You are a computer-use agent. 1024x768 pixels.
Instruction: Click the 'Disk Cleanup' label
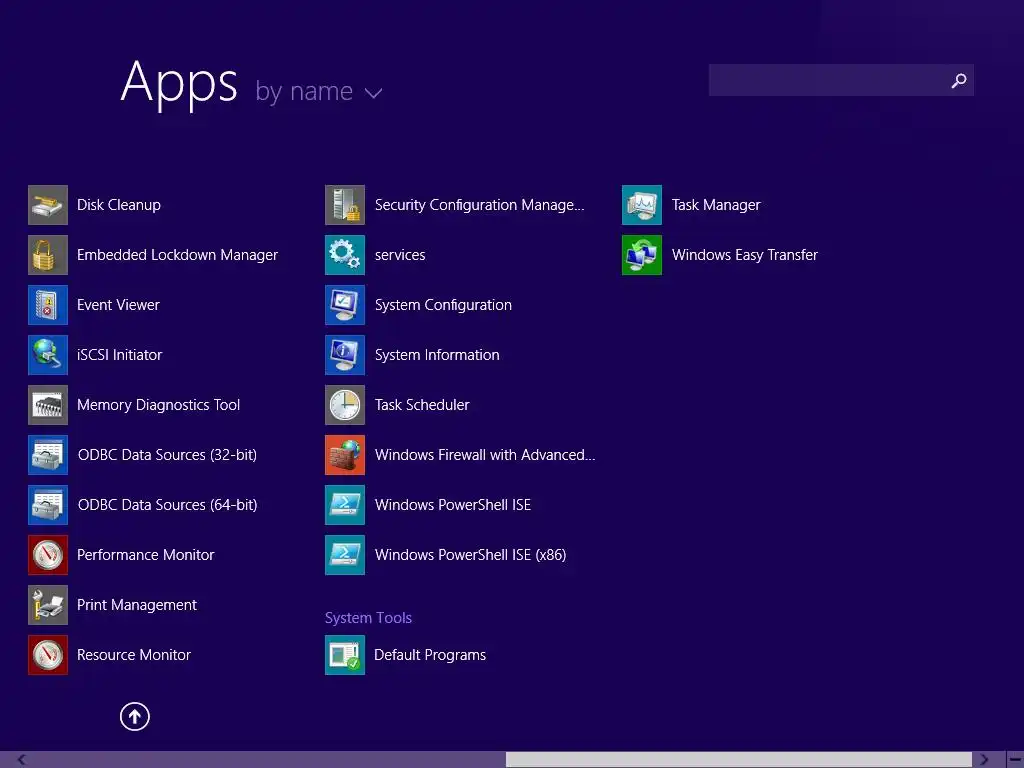119,205
